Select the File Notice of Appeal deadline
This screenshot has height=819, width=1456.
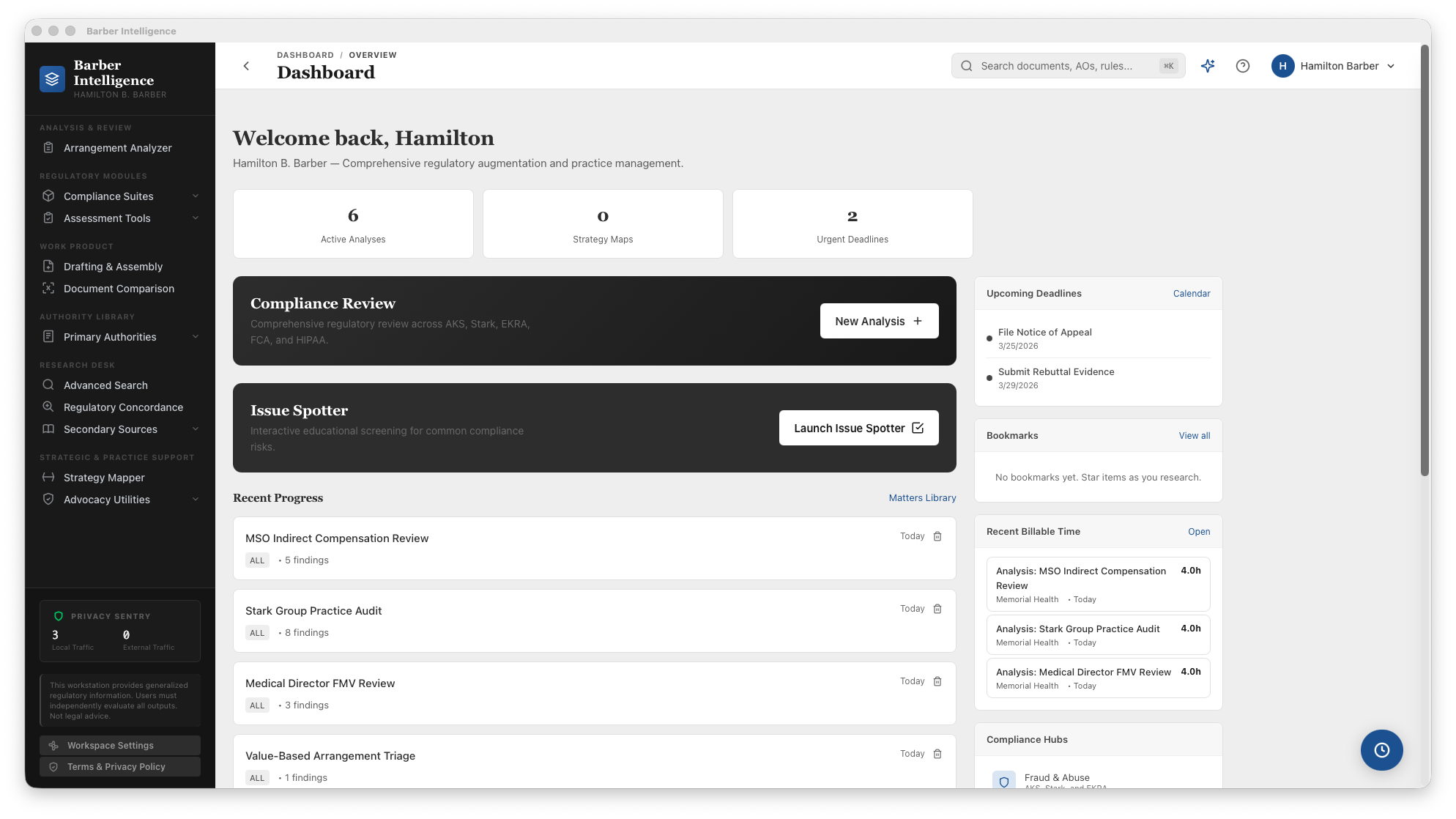tap(1099, 338)
